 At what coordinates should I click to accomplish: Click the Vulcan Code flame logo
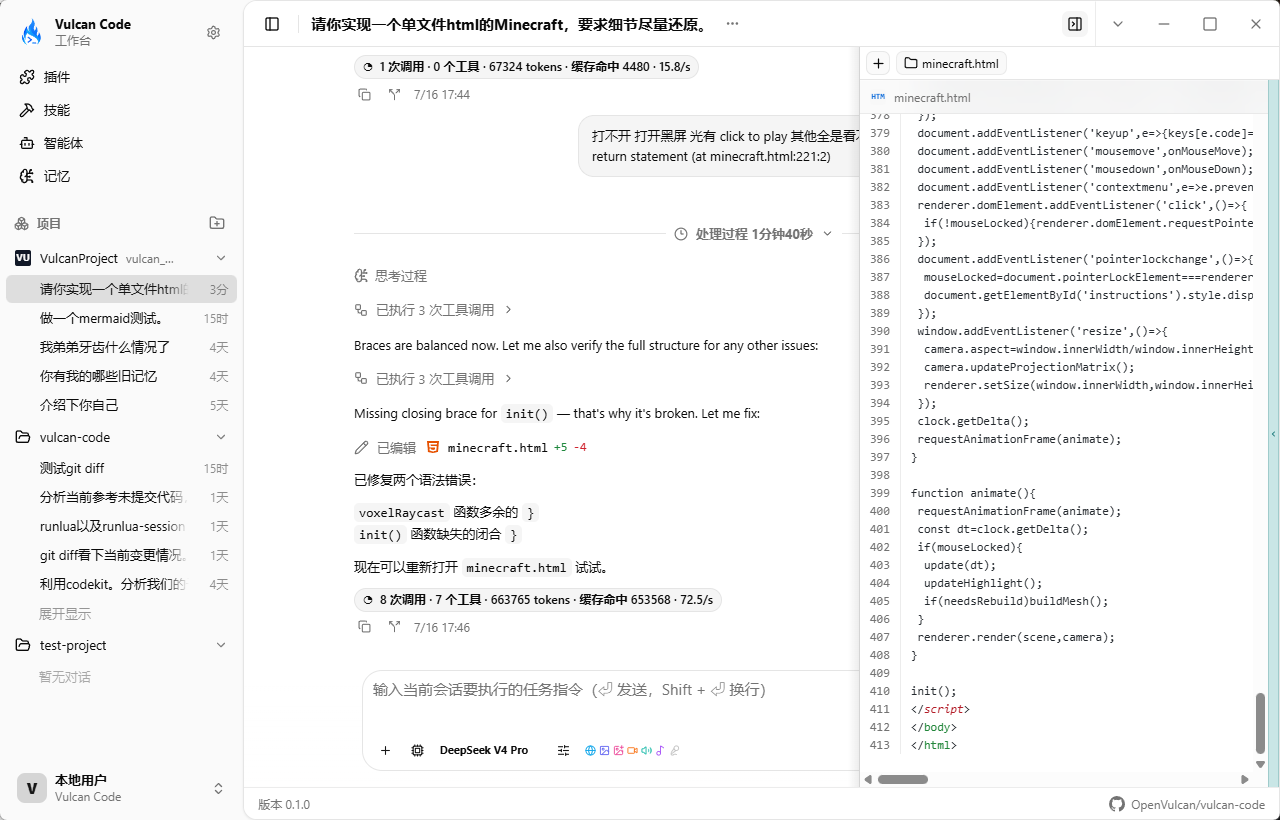[x=32, y=32]
